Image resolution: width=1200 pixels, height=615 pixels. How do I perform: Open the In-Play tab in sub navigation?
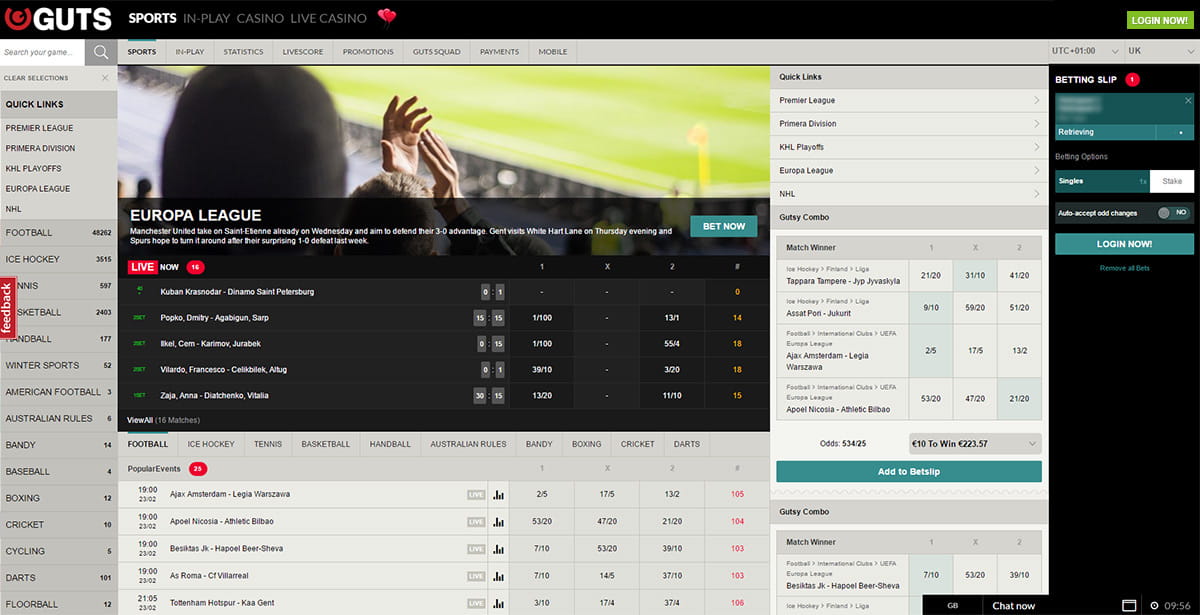(190, 52)
